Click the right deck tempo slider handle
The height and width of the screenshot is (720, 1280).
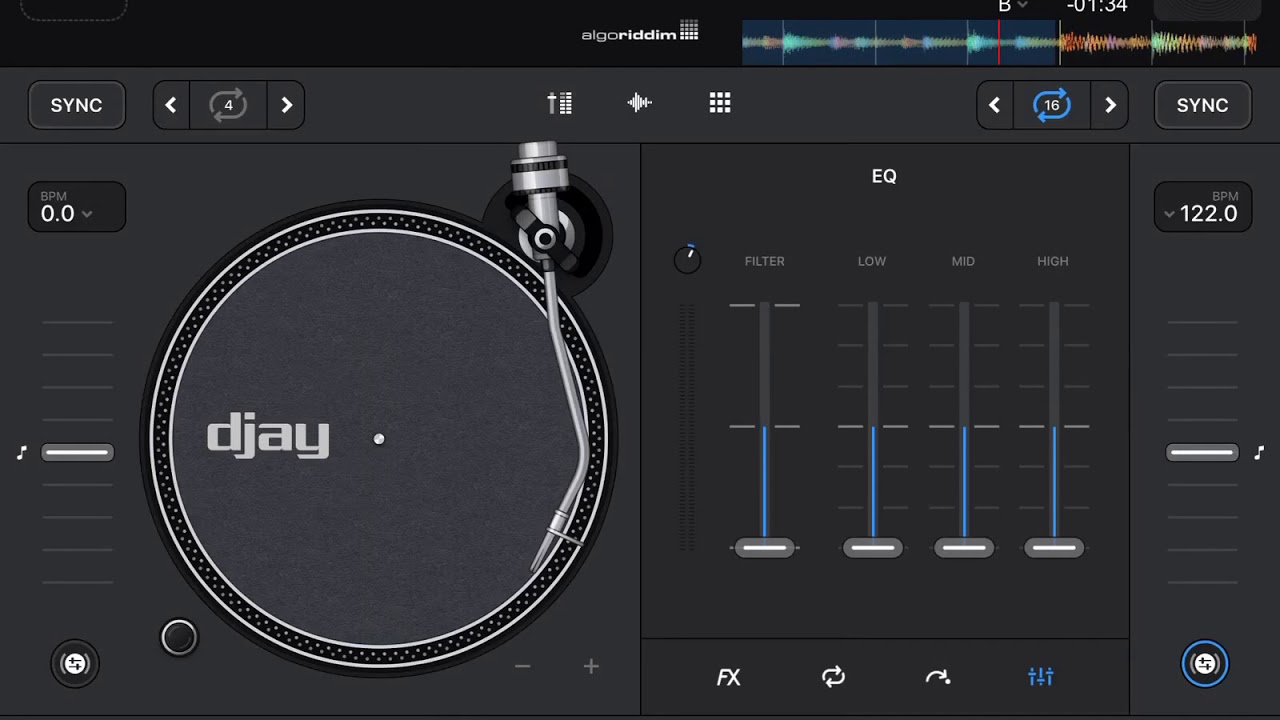(1202, 453)
